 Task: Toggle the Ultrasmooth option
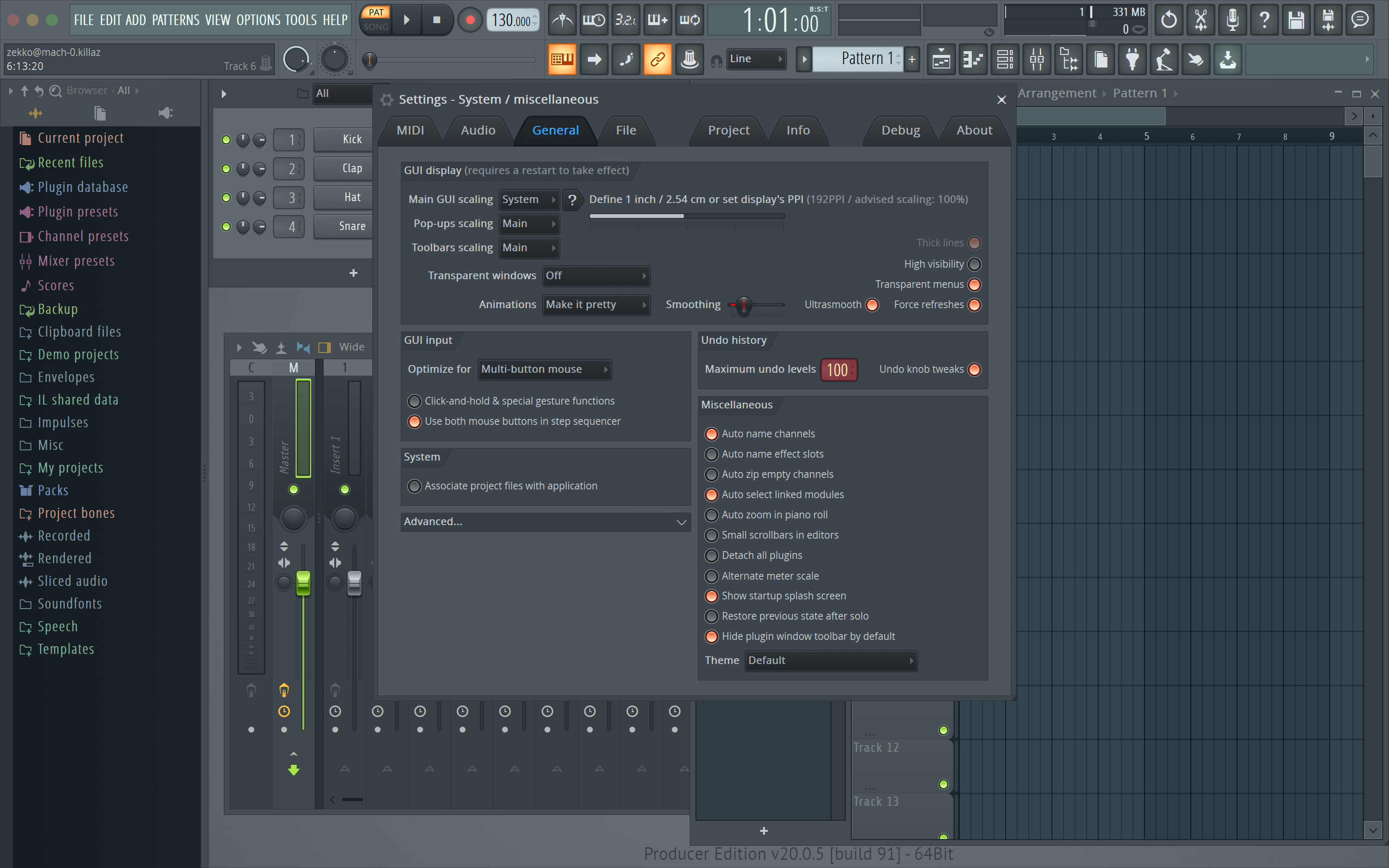[x=872, y=305]
